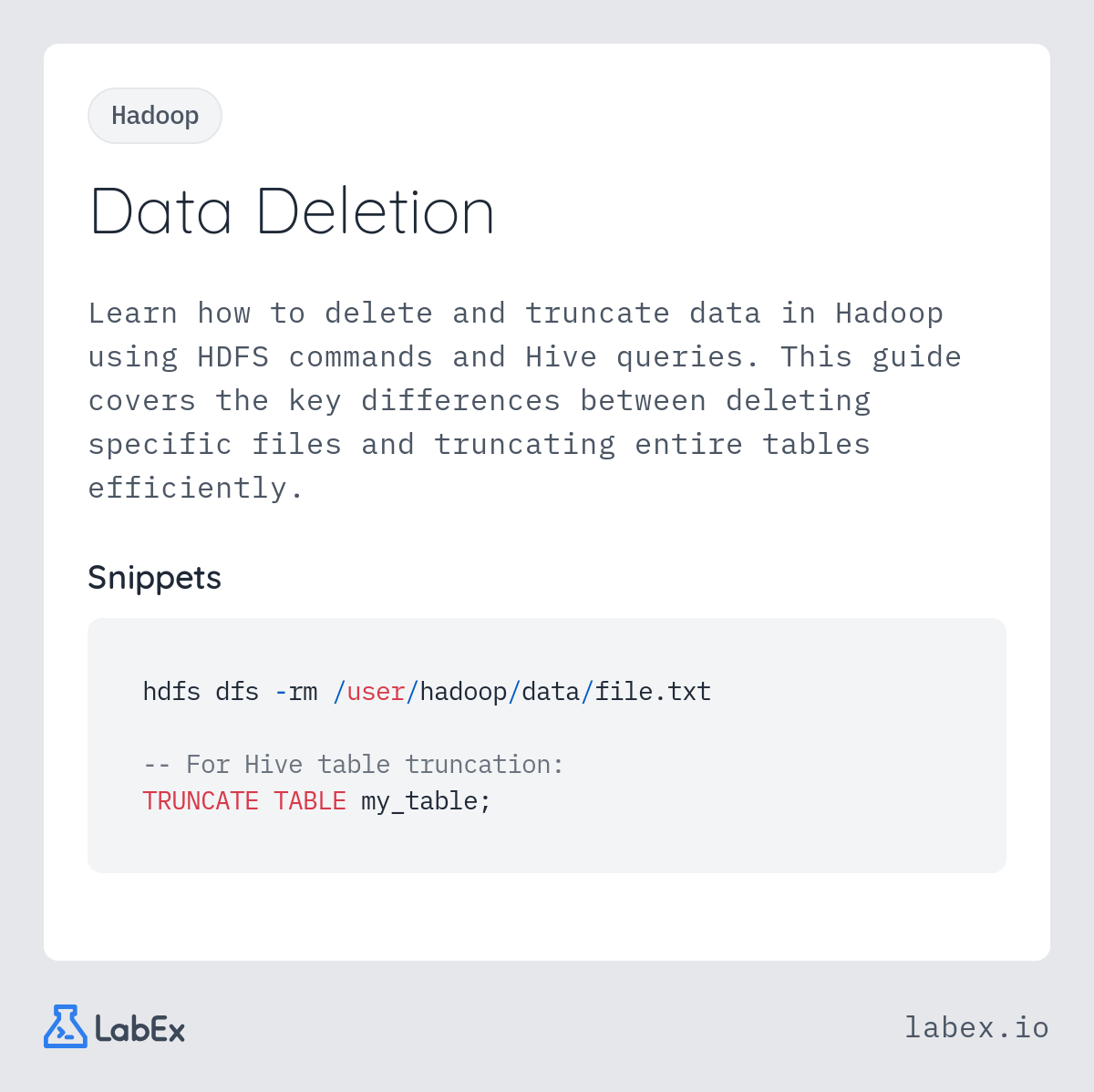Click the Snippets heading
The height and width of the screenshot is (1092, 1094).
[155, 578]
